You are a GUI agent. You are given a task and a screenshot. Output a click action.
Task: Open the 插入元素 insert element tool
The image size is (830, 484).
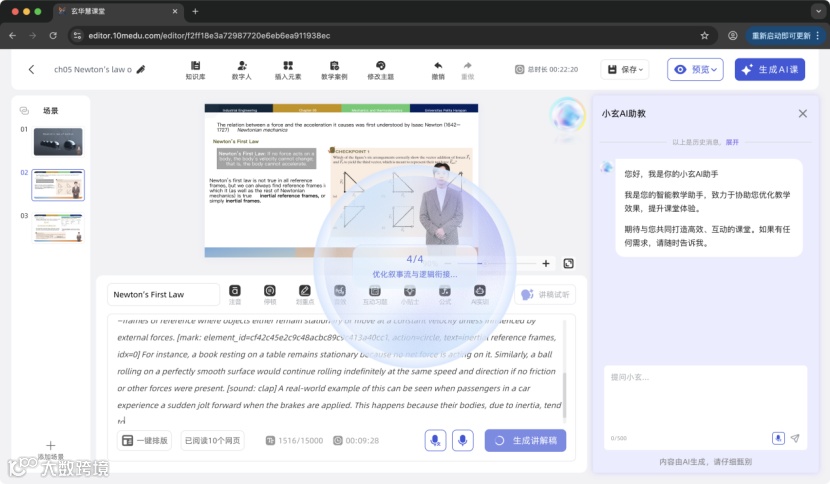pos(288,70)
